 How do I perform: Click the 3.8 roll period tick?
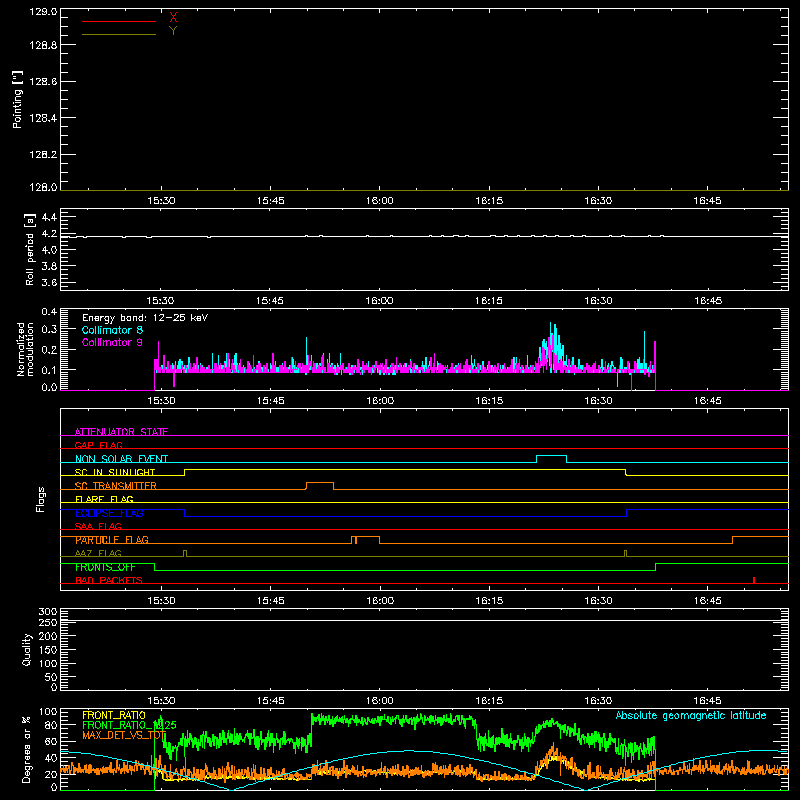(49, 266)
